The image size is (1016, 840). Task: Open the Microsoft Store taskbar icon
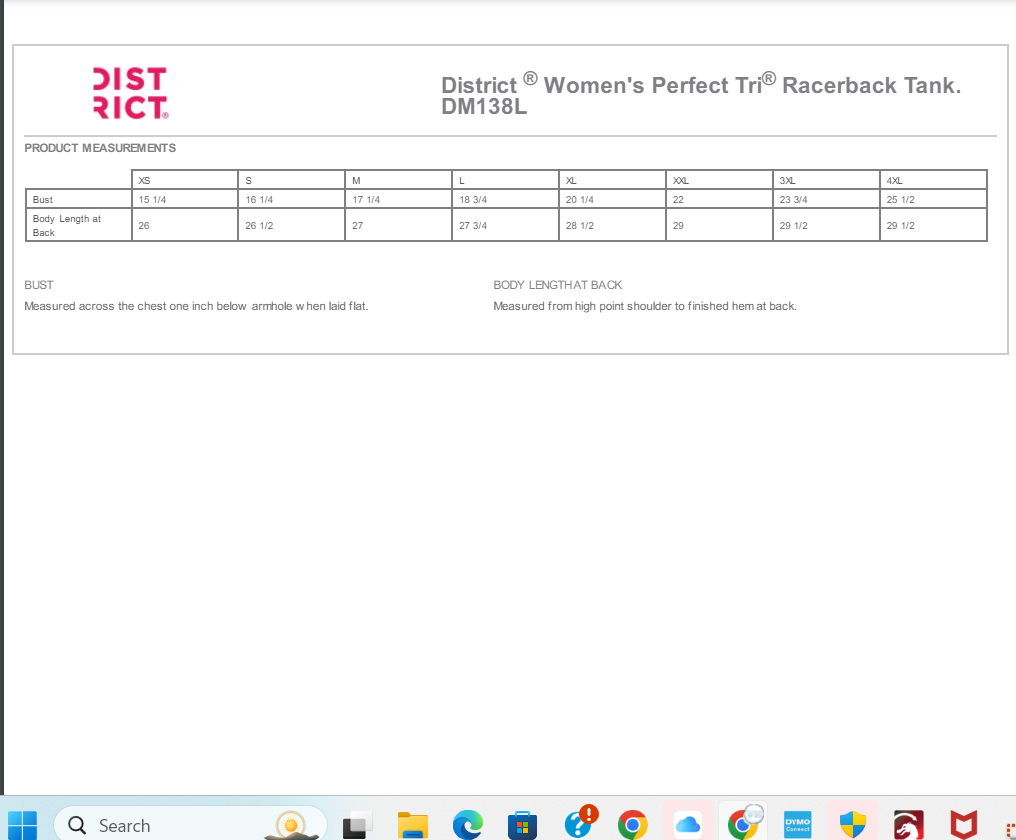[522, 826]
